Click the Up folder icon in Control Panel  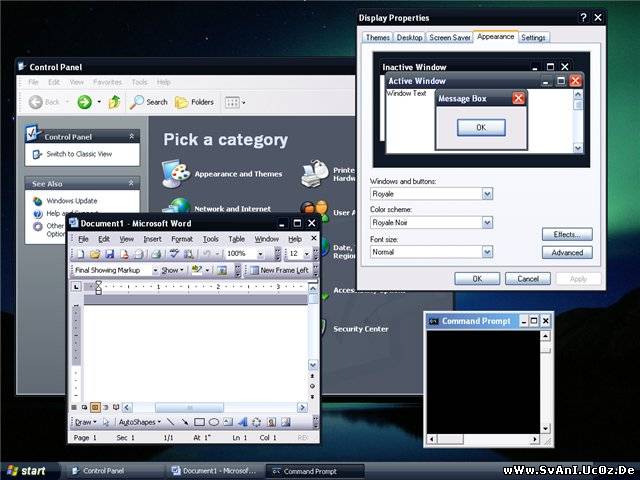pyautogui.click(x=115, y=101)
